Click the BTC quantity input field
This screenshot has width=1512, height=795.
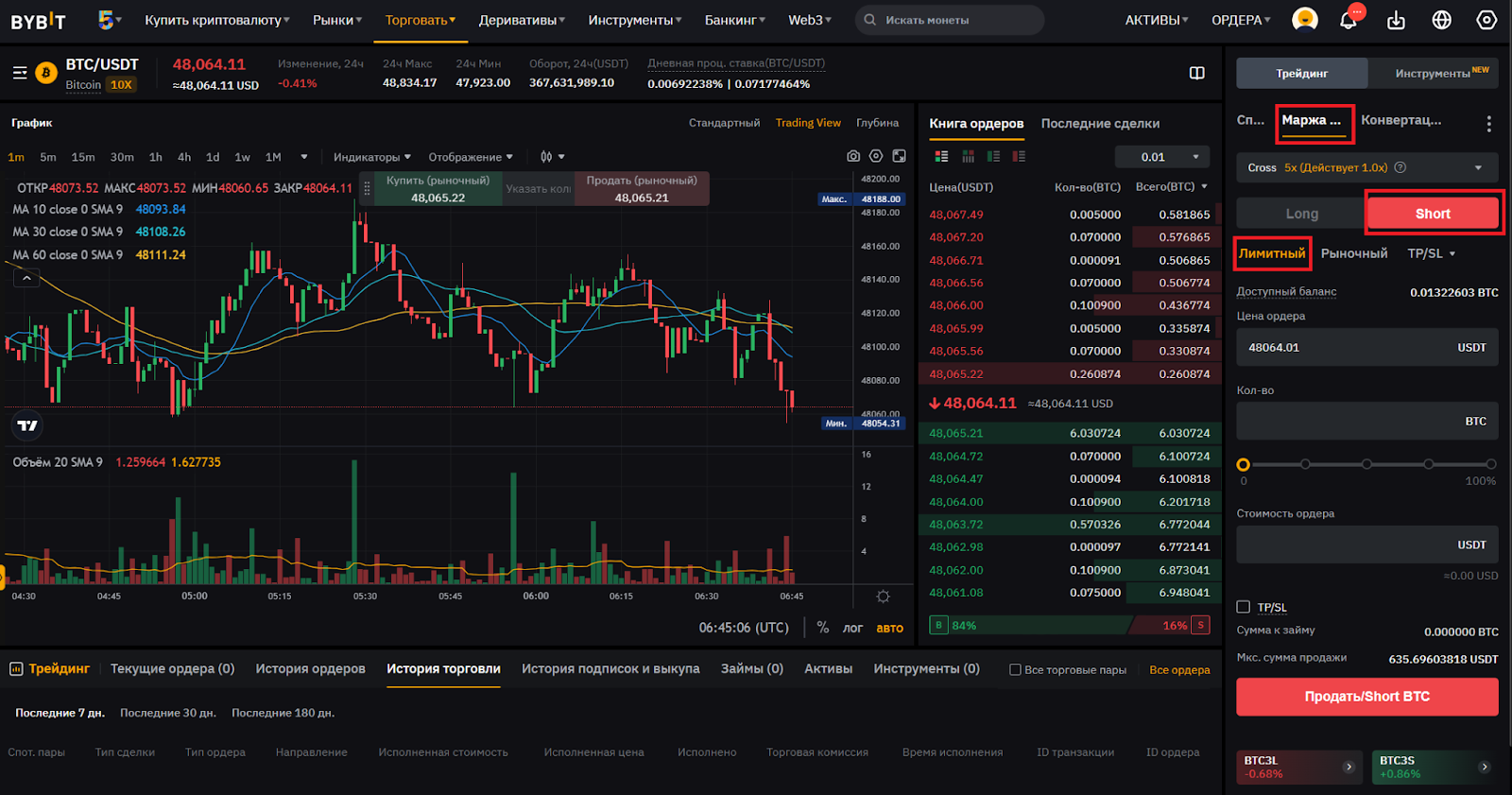coord(1366,421)
